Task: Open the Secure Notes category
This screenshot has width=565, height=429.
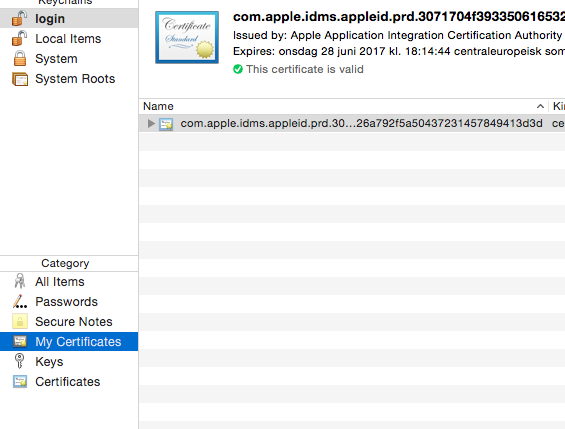Action: coord(69,321)
